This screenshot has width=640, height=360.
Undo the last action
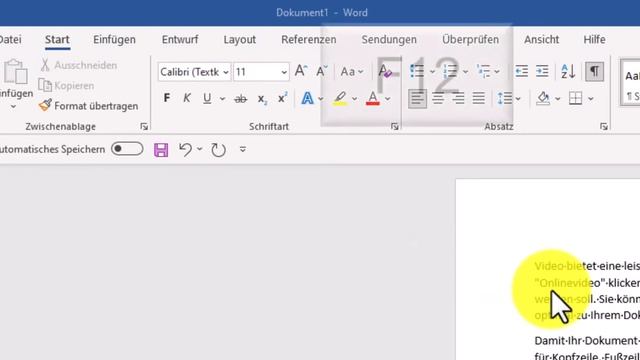click(186, 149)
